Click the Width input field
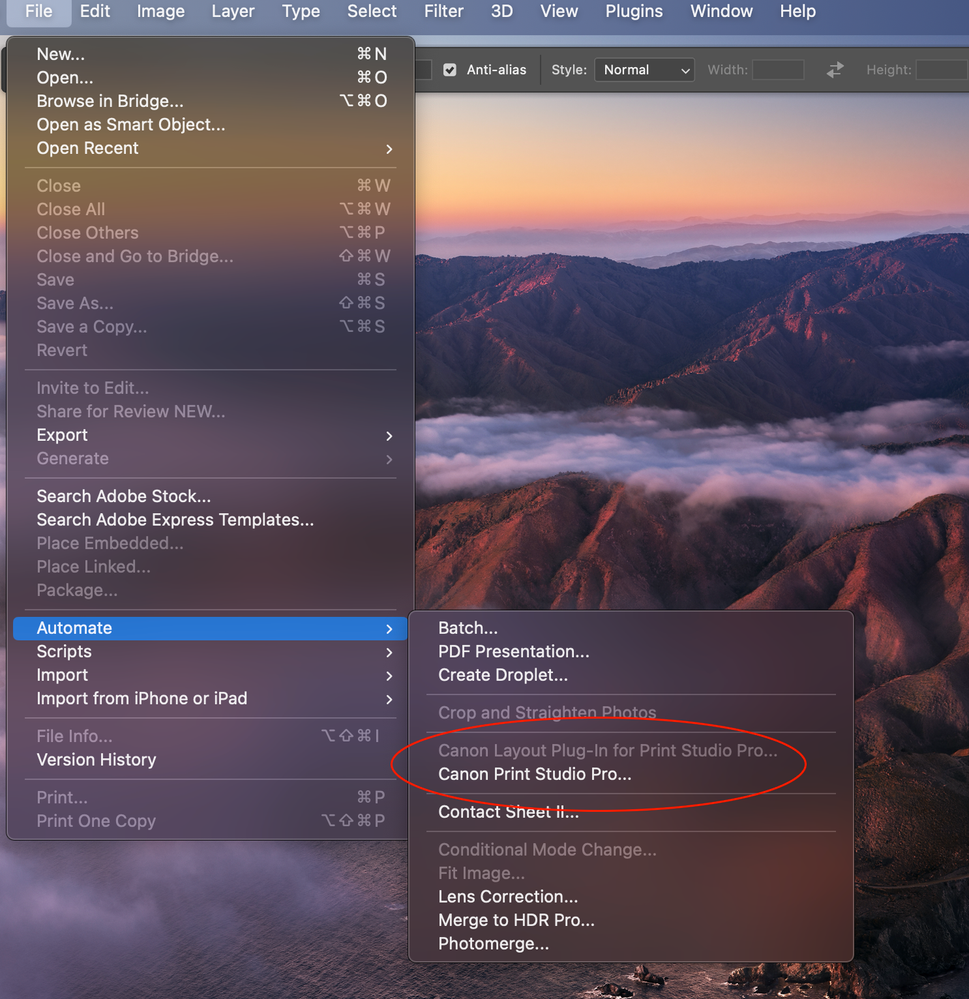Screen dimensions: 969x999 (x=778, y=70)
